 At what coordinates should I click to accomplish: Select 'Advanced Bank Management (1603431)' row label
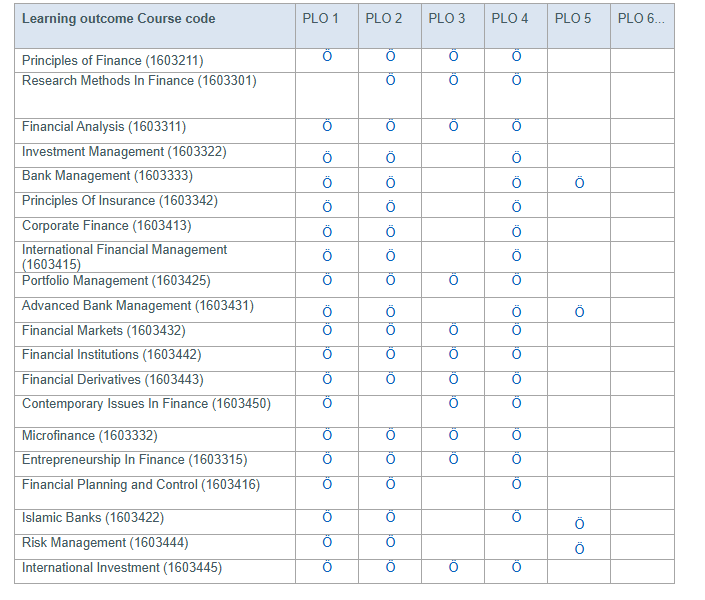point(138,306)
